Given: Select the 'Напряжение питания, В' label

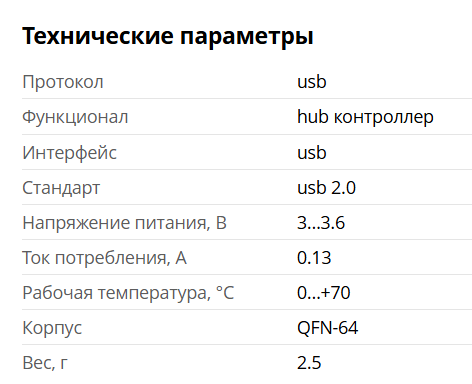Looking at the screenshot, I should click(x=124, y=223).
